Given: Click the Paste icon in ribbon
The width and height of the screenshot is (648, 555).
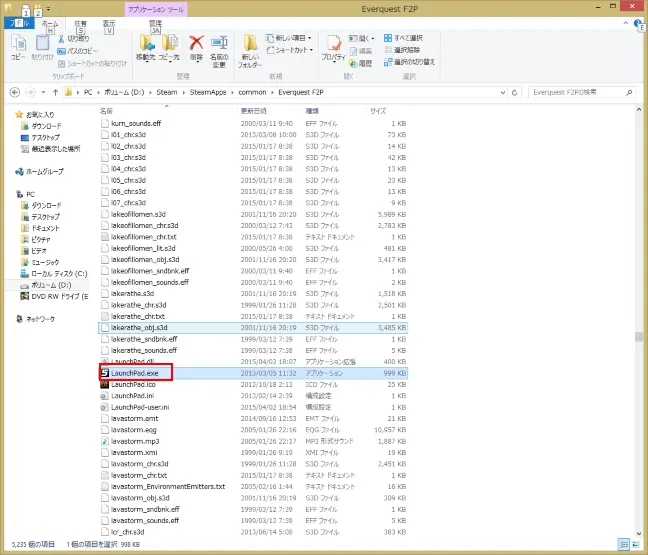Looking at the screenshot, I should pyautogui.click(x=42, y=43).
